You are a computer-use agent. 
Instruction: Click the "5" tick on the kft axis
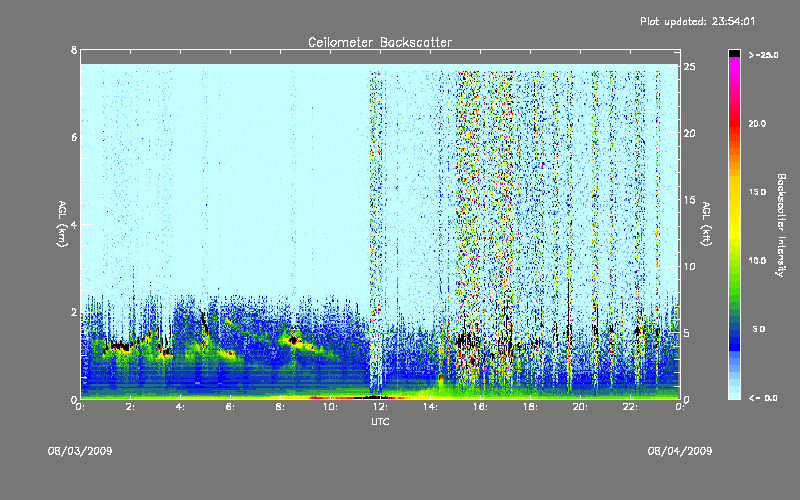coord(687,333)
